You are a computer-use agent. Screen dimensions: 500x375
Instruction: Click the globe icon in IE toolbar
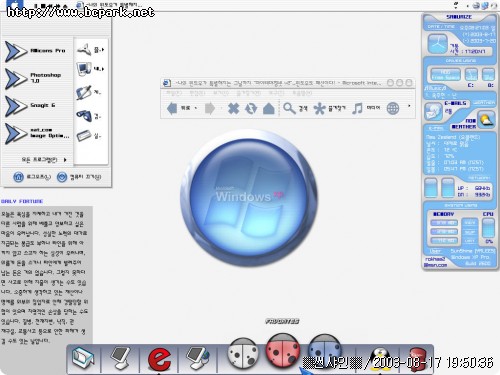(393, 109)
